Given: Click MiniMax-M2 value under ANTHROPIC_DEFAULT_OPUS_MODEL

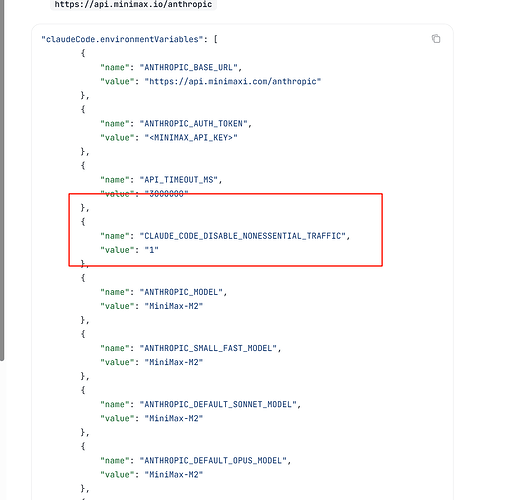Looking at the screenshot, I should pos(174,475).
